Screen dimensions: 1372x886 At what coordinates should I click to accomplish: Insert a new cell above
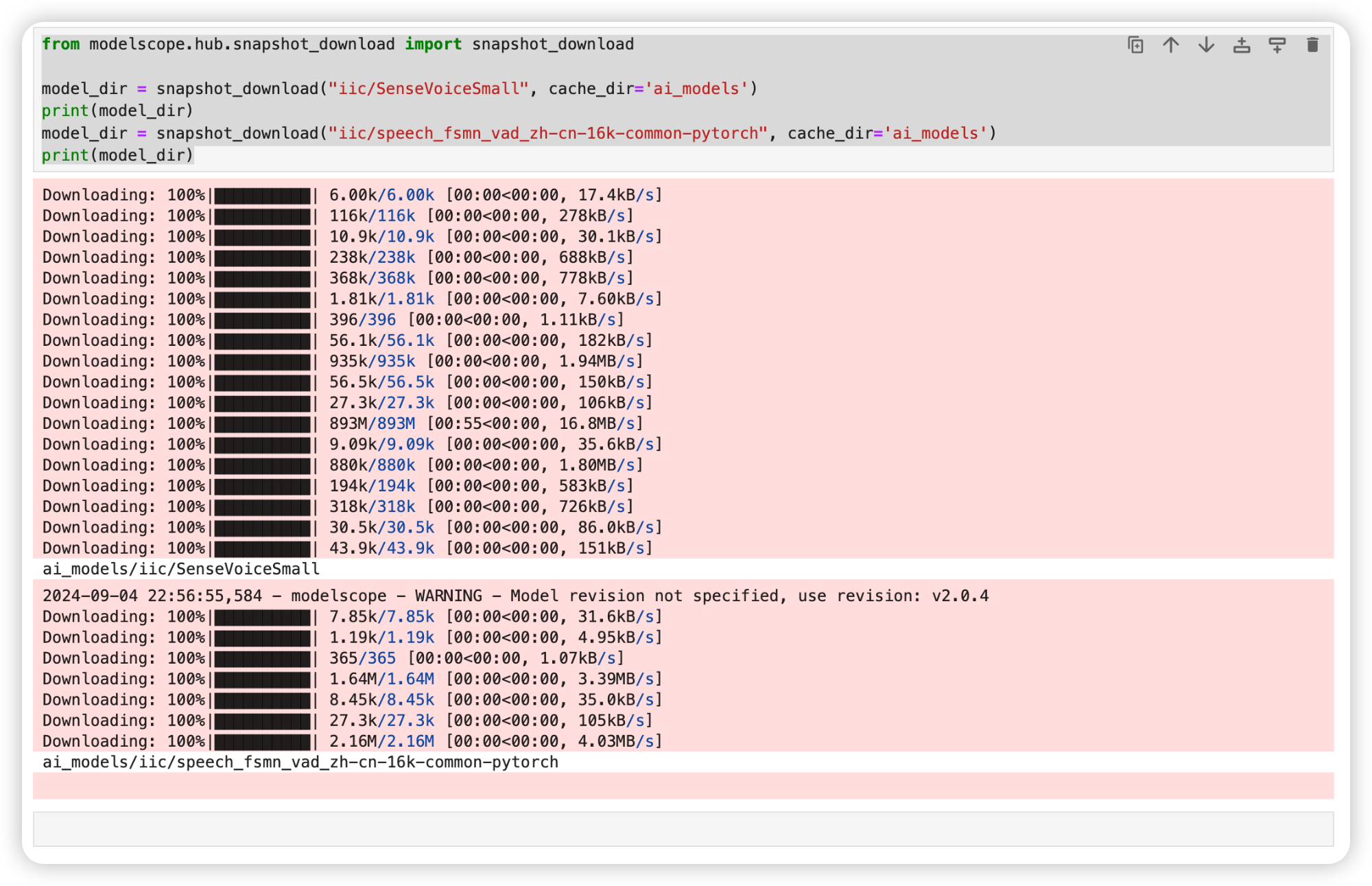pos(1242,45)
